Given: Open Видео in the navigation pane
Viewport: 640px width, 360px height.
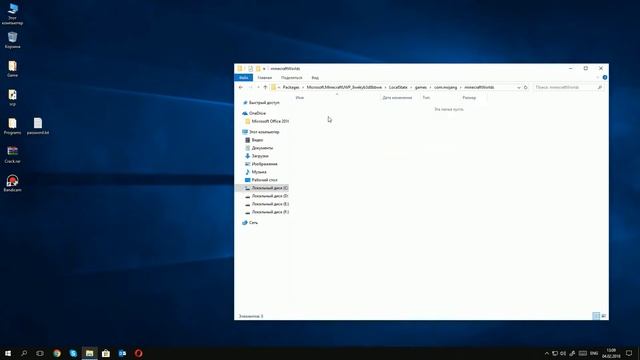Looking at the screenshot, I should pyautogui.click(x=257, y=140).
